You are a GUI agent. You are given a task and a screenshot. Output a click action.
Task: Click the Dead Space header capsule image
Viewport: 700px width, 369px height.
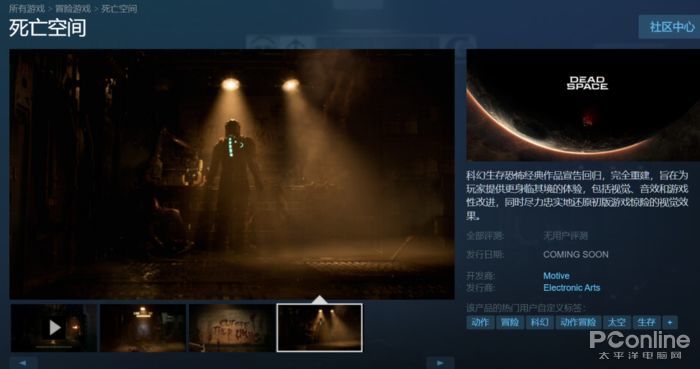pyautogui.click(x=583, y=105)
